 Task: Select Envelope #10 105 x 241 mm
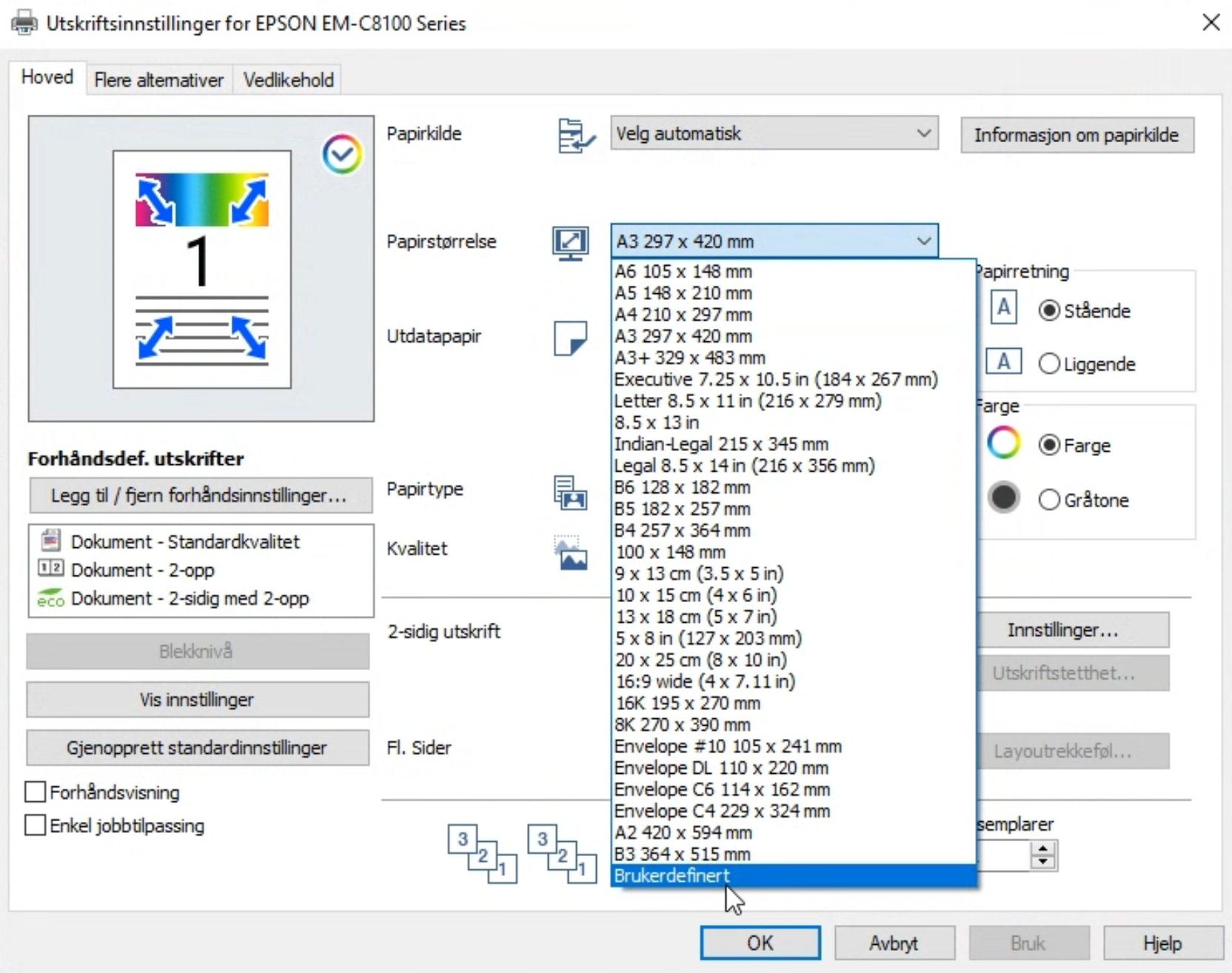794,746
